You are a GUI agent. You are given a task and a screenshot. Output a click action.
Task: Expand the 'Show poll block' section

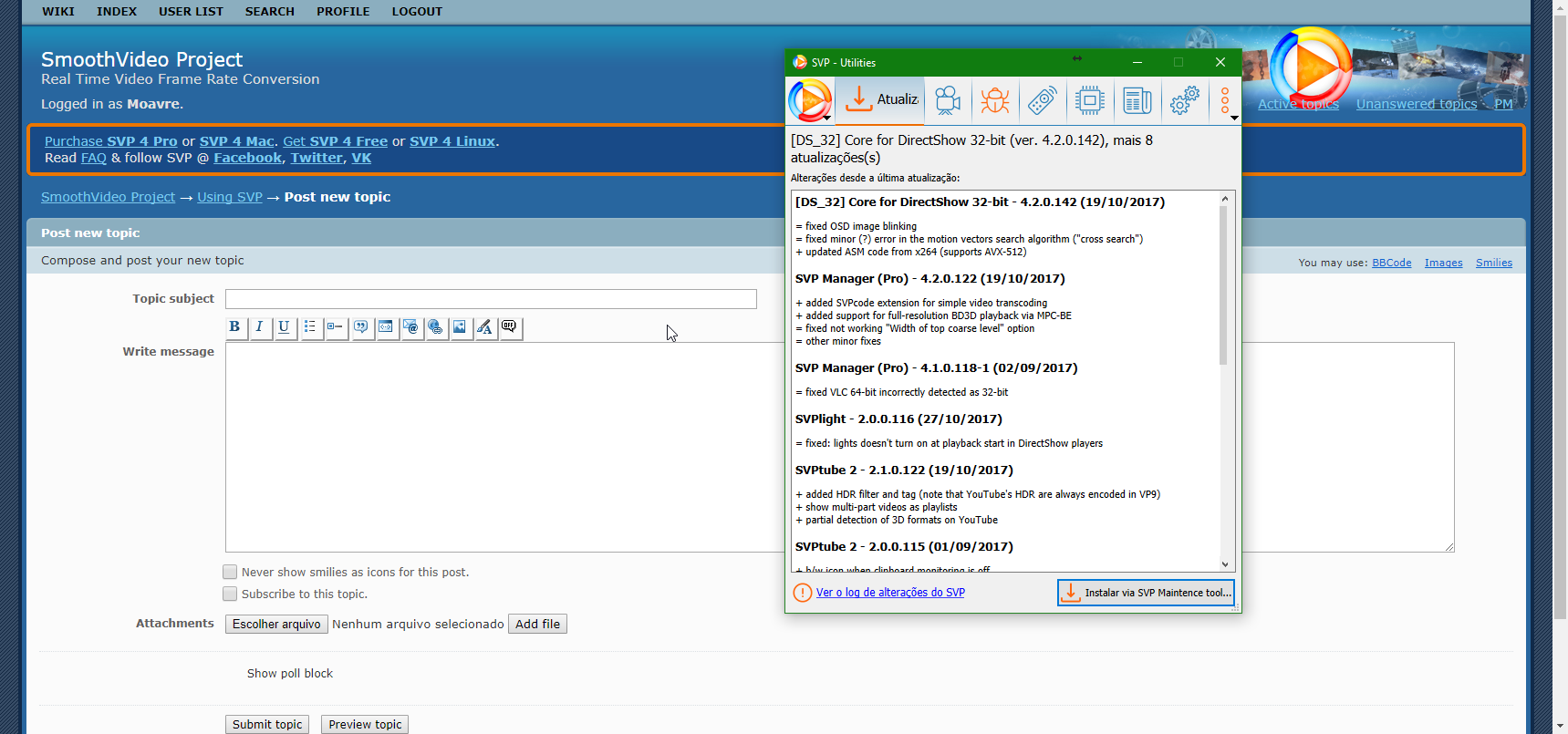[290, 674]
